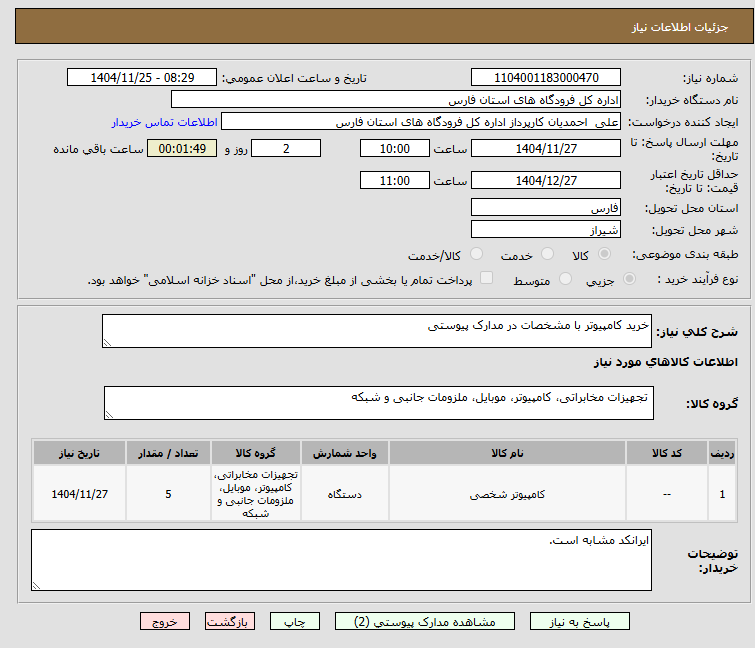Click the ردیف column header
Screen dimensions: 755x648
tap(722, 453)
